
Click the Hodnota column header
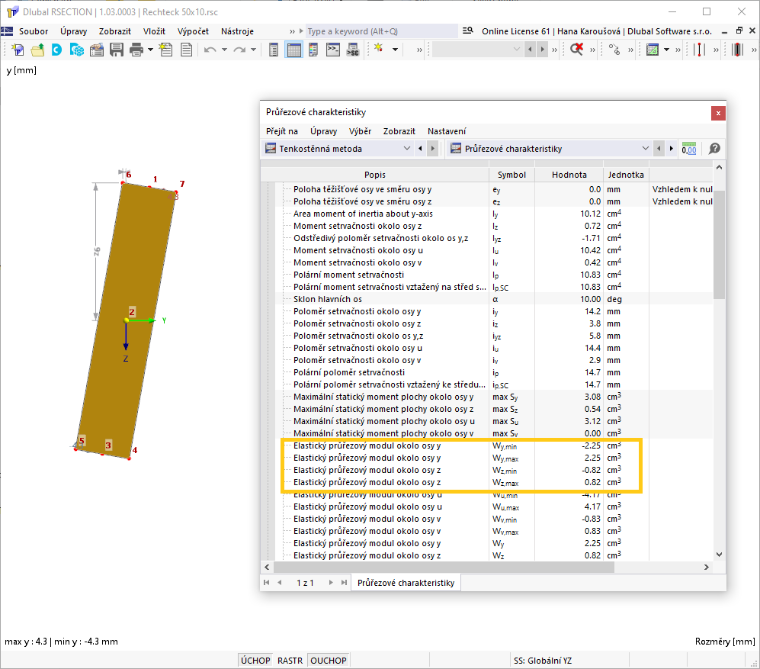tap(569, 175)
